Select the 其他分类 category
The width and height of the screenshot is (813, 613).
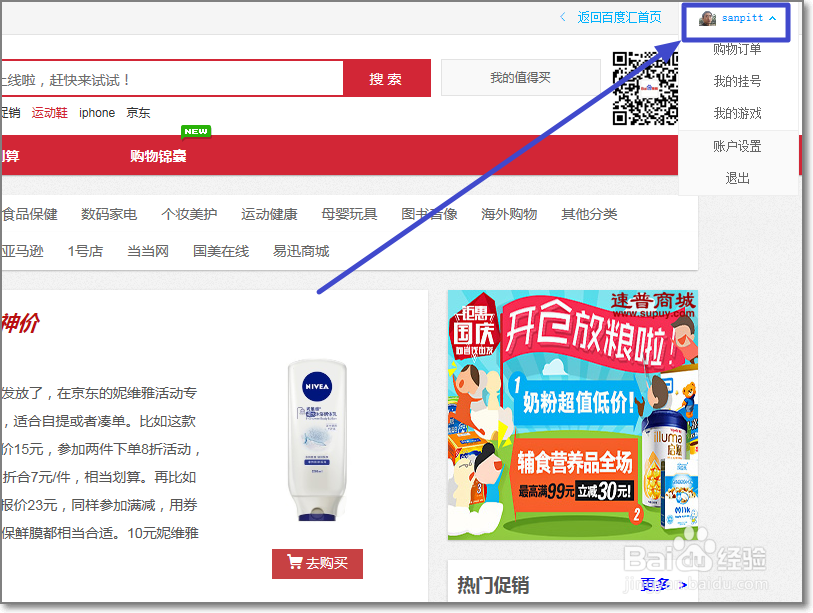click(x=589, y=214)
